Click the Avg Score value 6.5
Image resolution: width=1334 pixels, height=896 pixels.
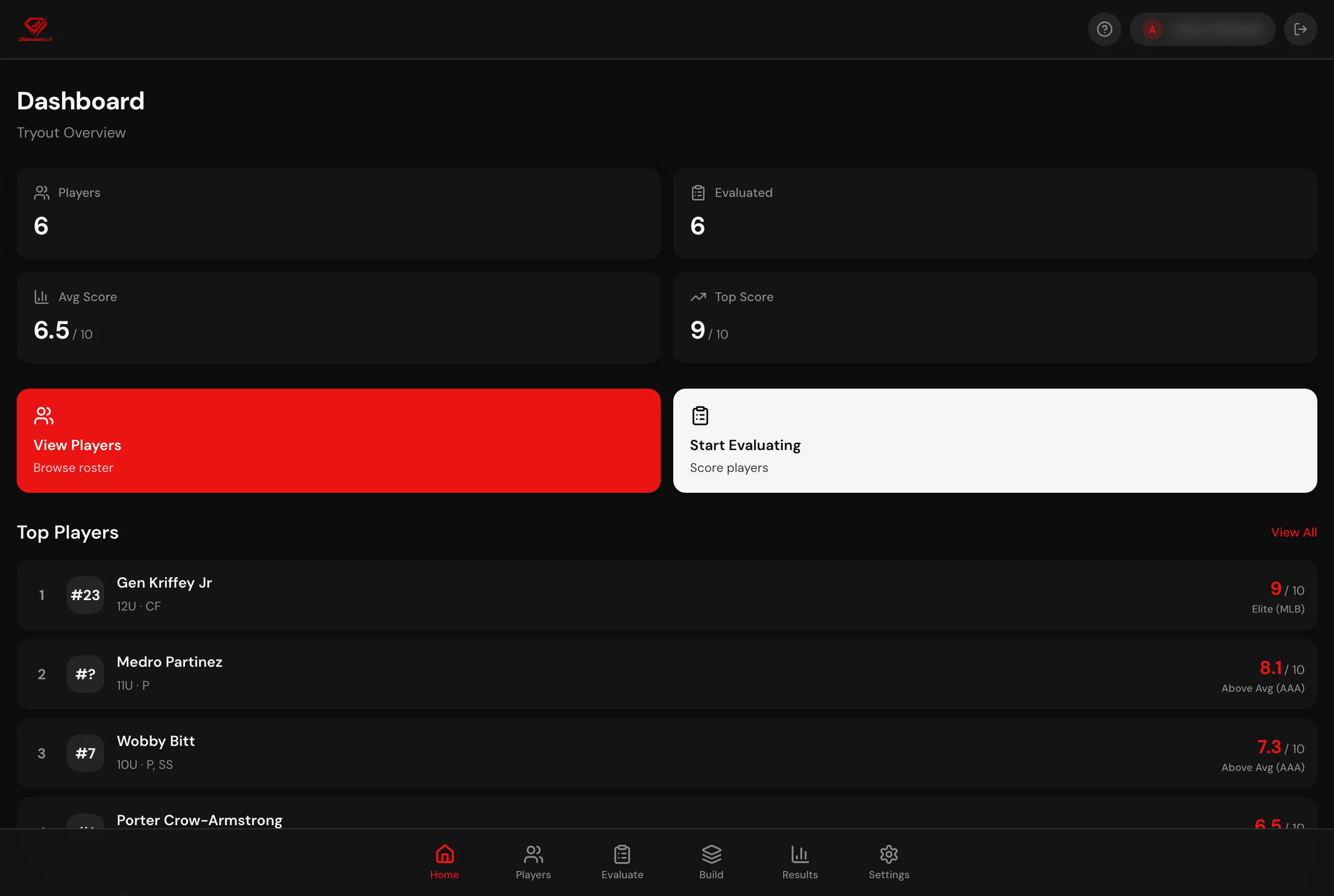[x=52, y=330]
